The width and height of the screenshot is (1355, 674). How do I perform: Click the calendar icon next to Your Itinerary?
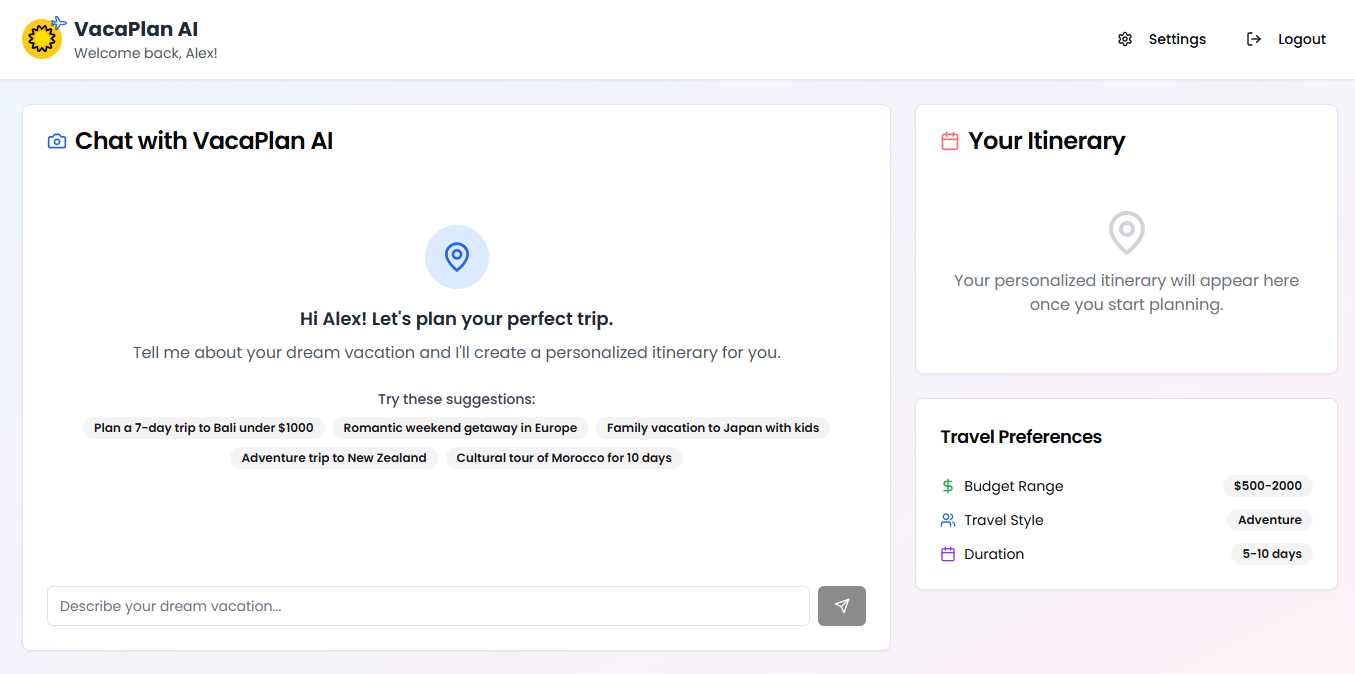point(949,141)
